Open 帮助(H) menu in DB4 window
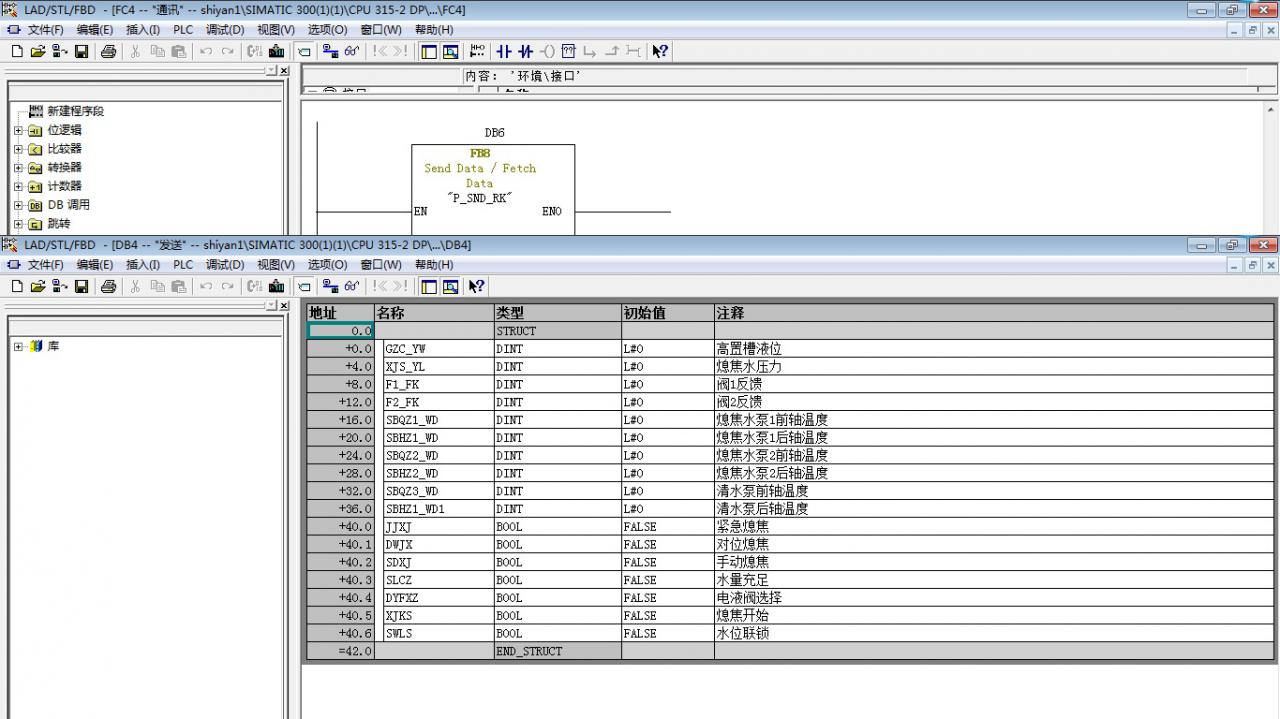The height and width of the screenshot is (719, 1280). tap(433, 265)
